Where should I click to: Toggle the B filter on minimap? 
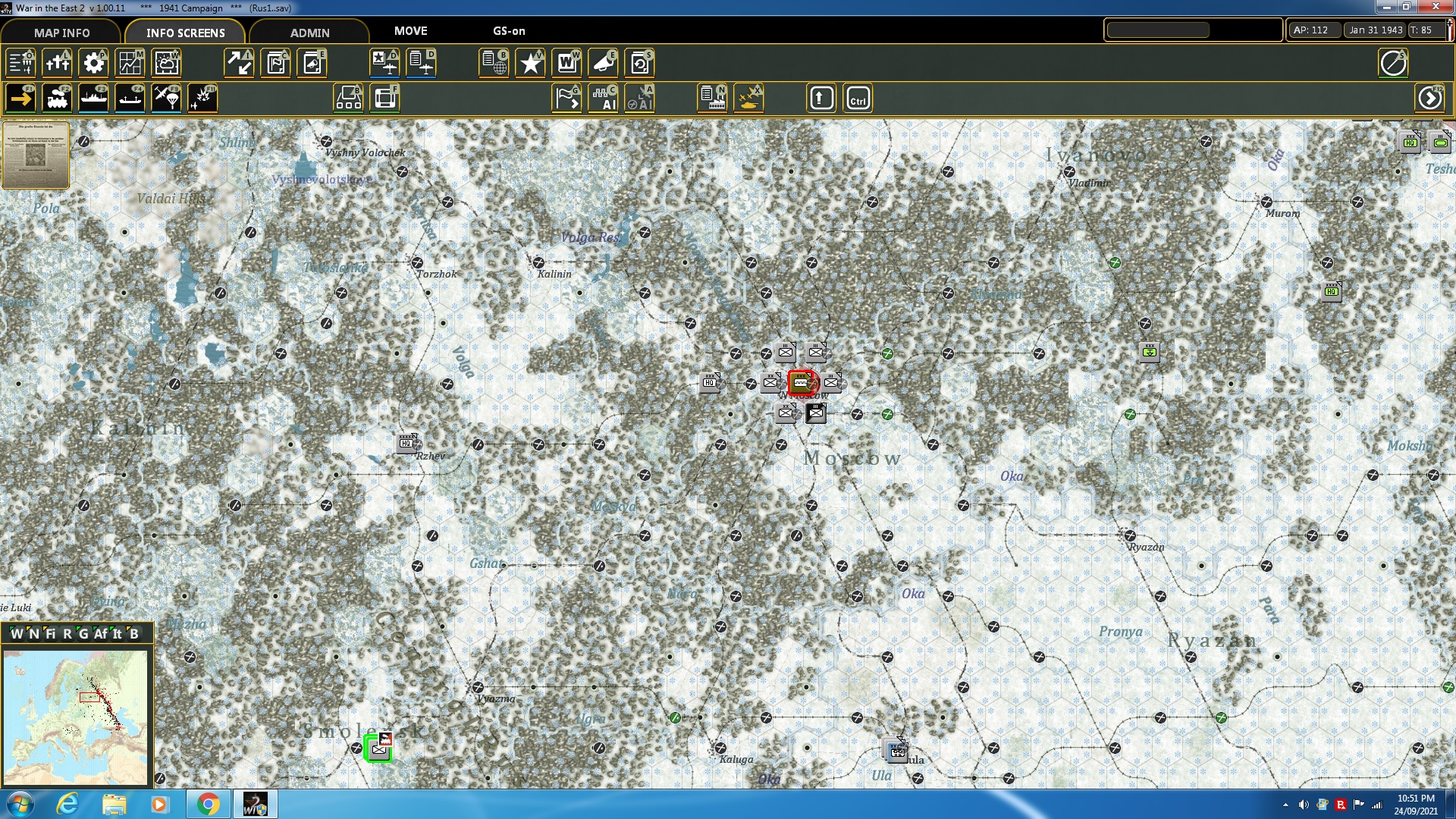click(134, 634)
